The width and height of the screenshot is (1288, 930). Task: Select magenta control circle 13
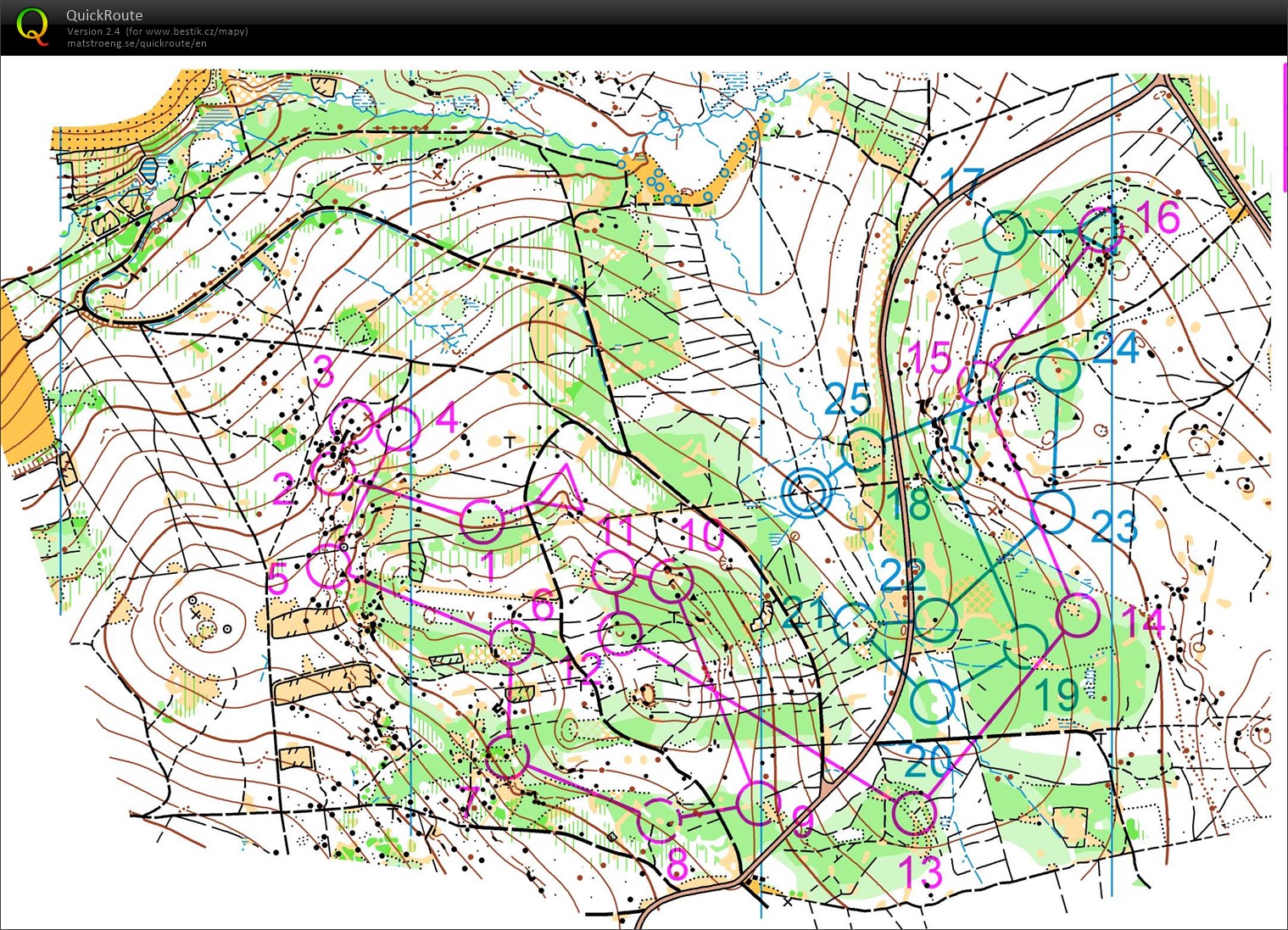click(914, 813)
